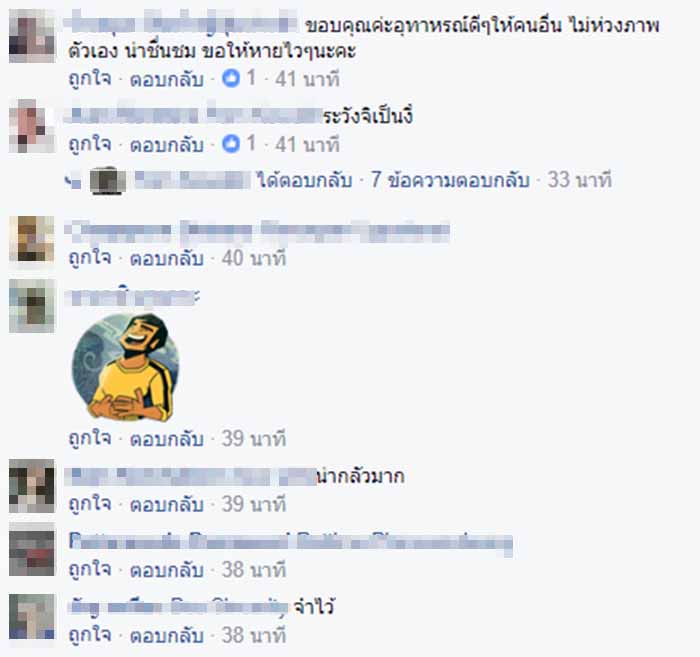Like the จำไว้ comment with ถูกใจ
Screen dimensions: 700x657
[90, 635]
